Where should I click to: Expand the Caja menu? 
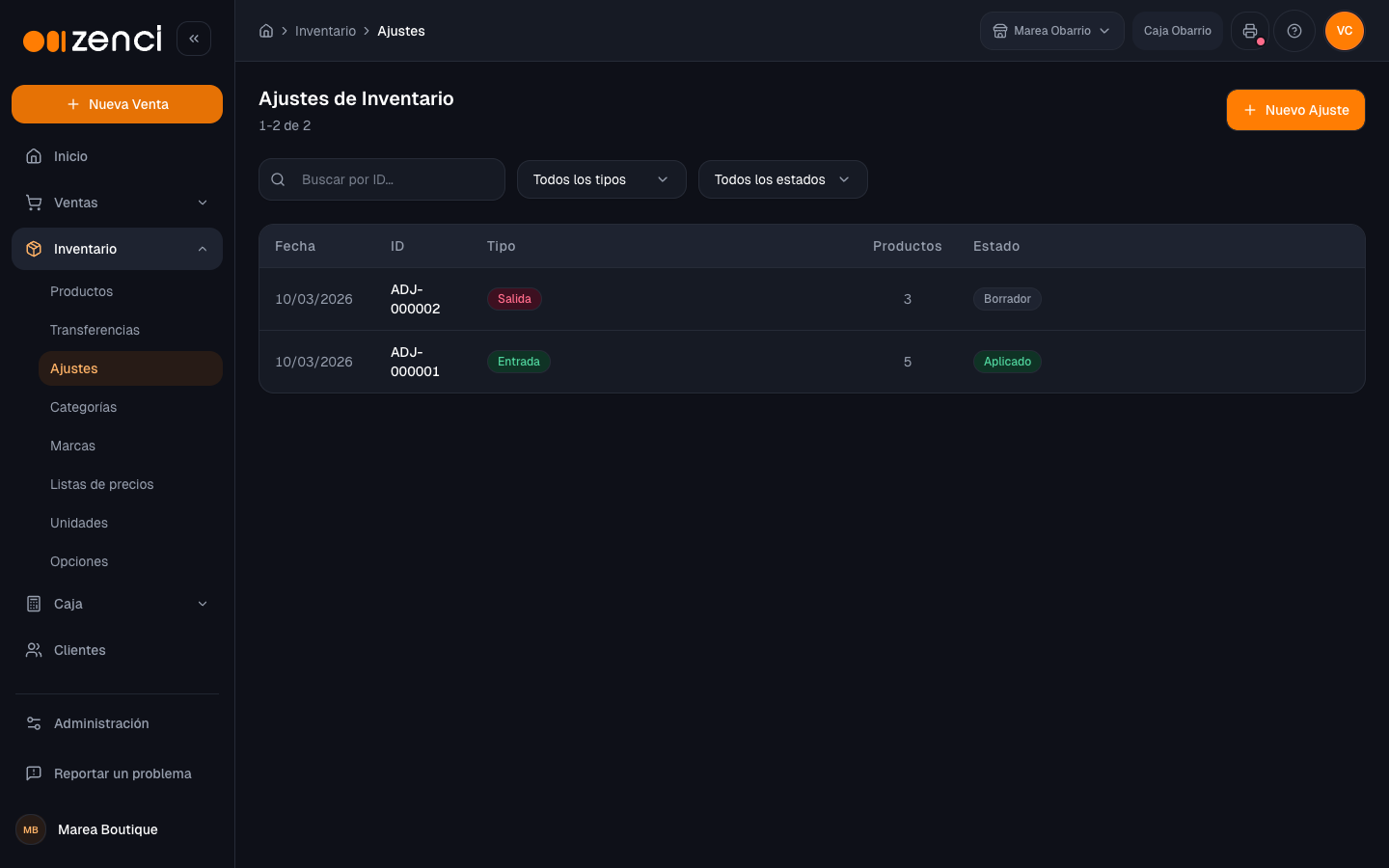click(117, 604)
